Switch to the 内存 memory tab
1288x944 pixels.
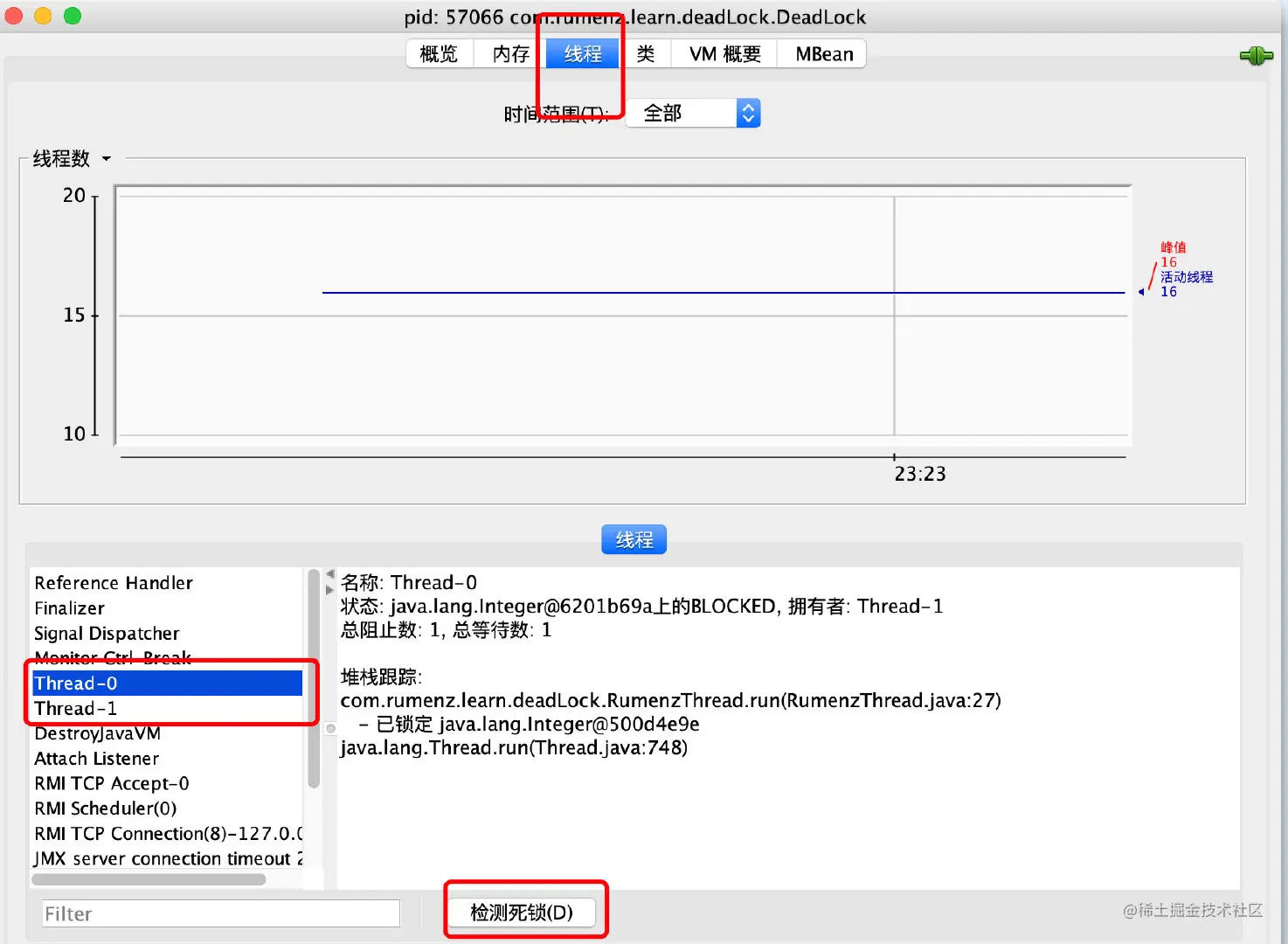(510, 54)
